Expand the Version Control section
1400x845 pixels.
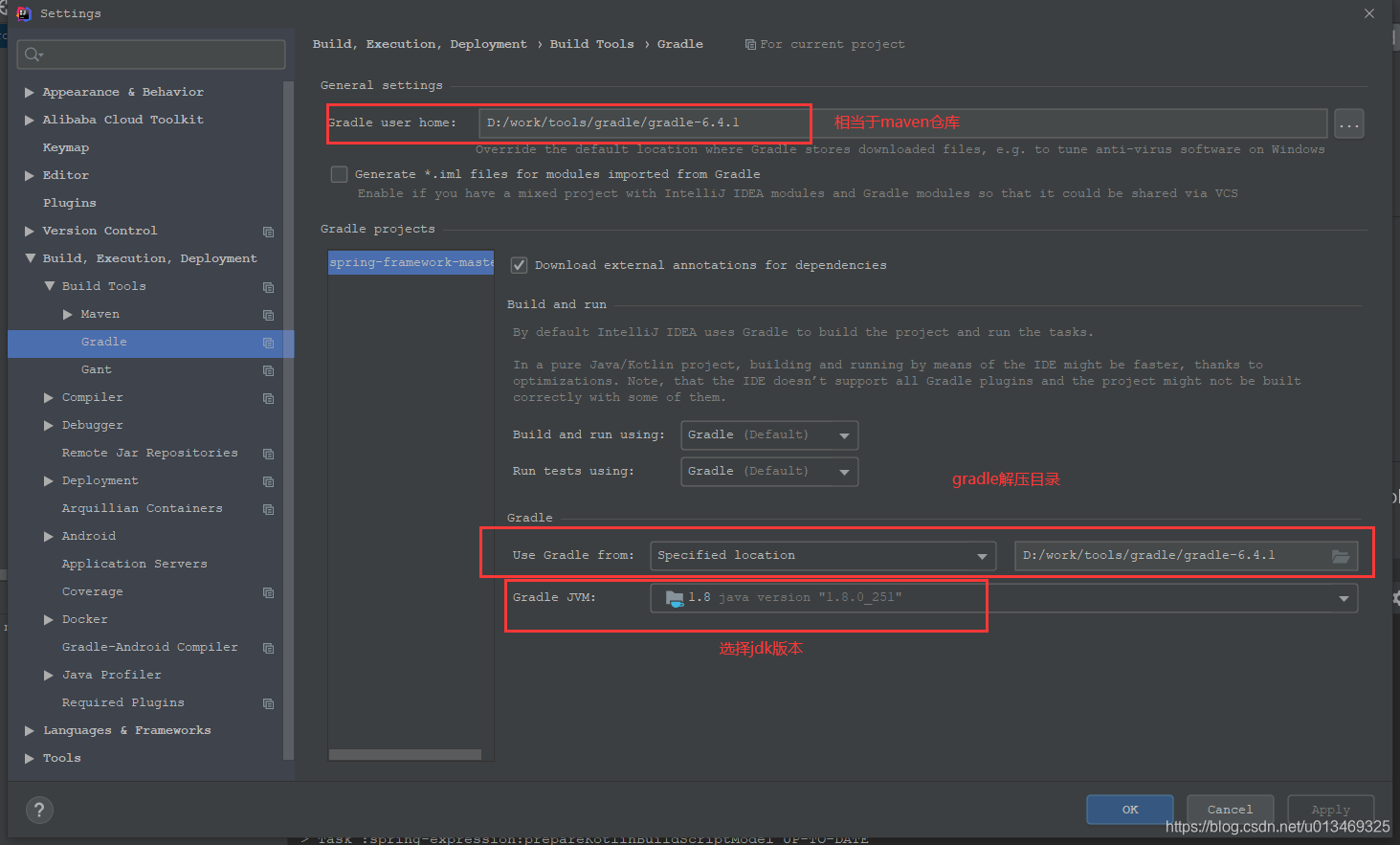point(30,232)
